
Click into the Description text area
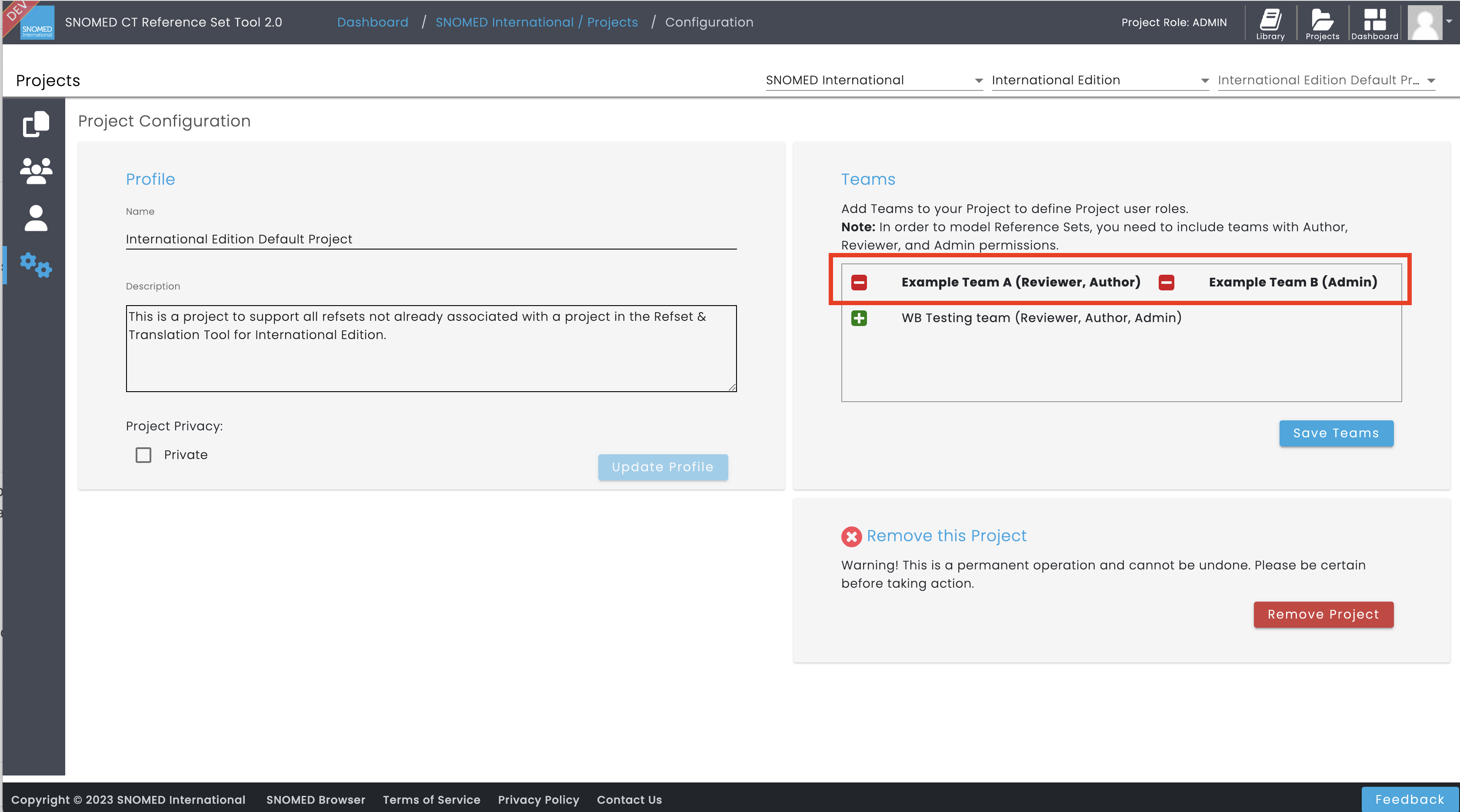tap(431, 349)
